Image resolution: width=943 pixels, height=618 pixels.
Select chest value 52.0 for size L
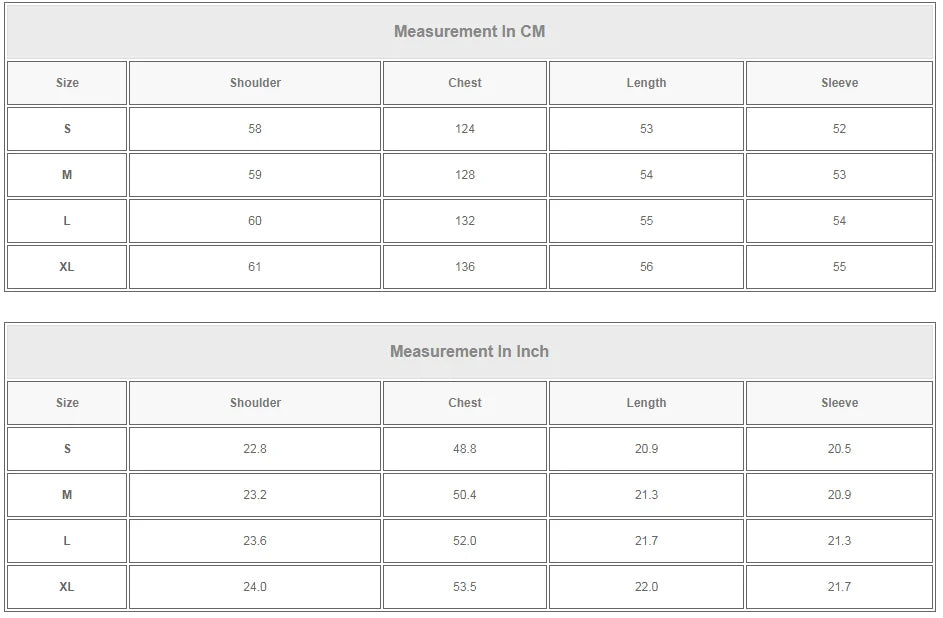[465, 541]
